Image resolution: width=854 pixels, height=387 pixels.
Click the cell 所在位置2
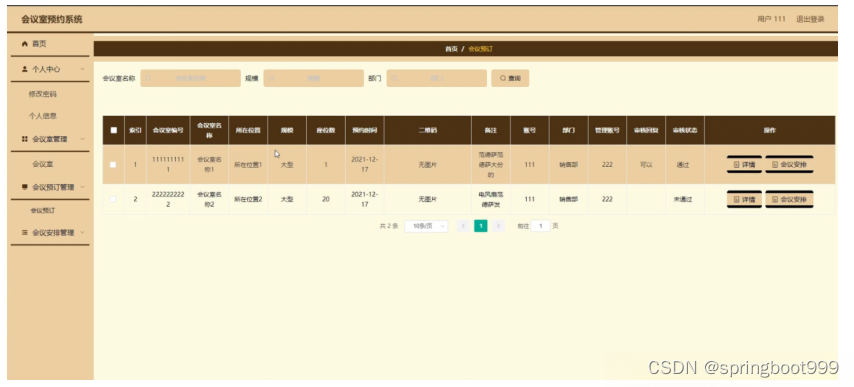(x=248, y=199)
